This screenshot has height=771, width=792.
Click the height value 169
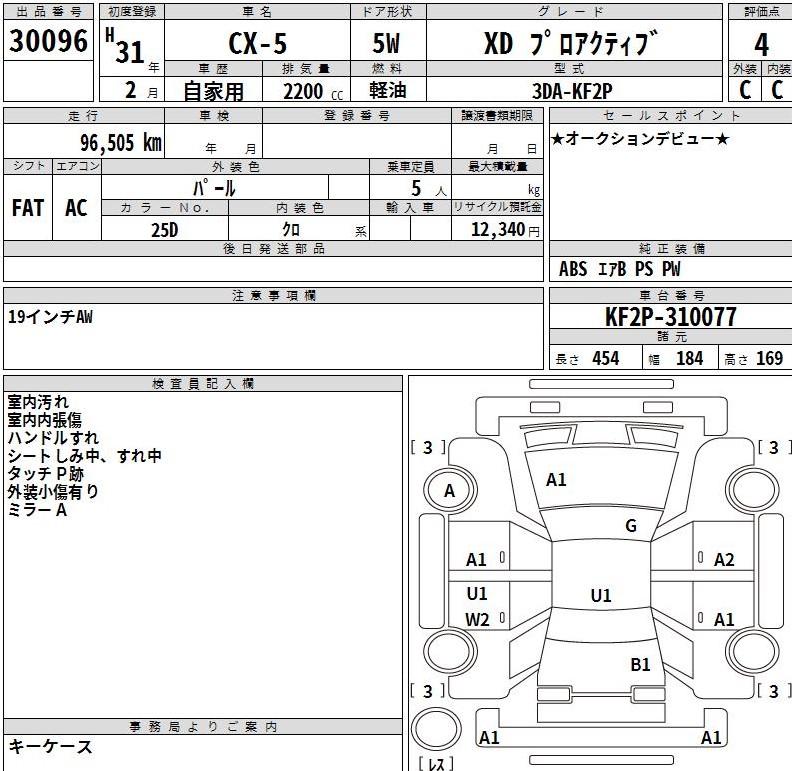[x=769, y=358]
